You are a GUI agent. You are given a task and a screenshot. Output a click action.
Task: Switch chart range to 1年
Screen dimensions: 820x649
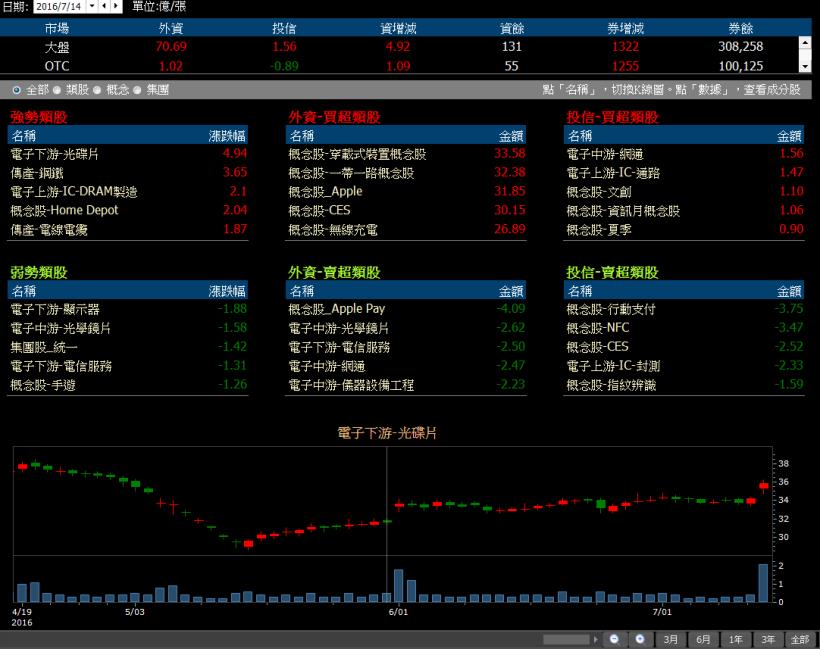coord(735,639)
